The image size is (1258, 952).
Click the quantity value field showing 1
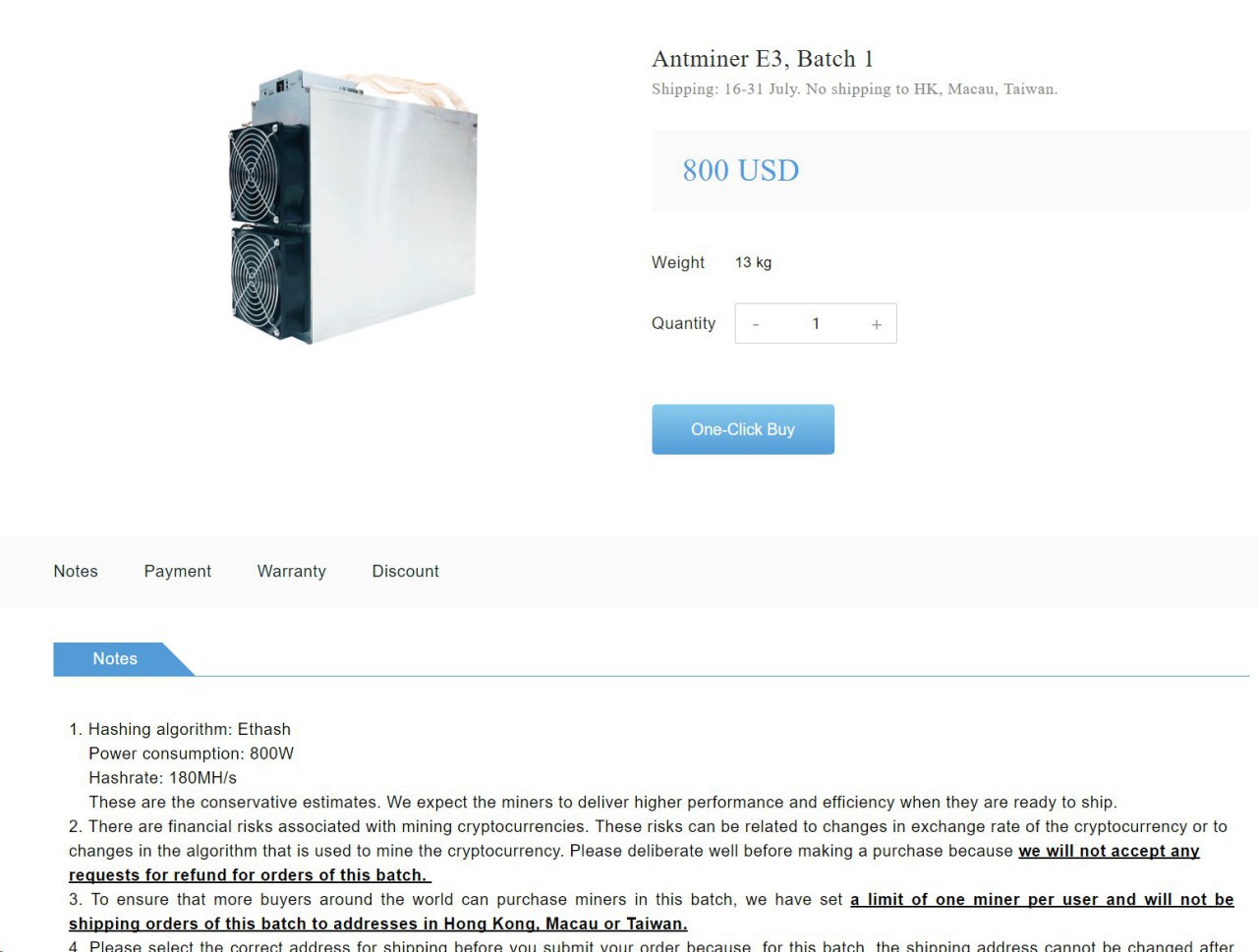click(816, 324)
